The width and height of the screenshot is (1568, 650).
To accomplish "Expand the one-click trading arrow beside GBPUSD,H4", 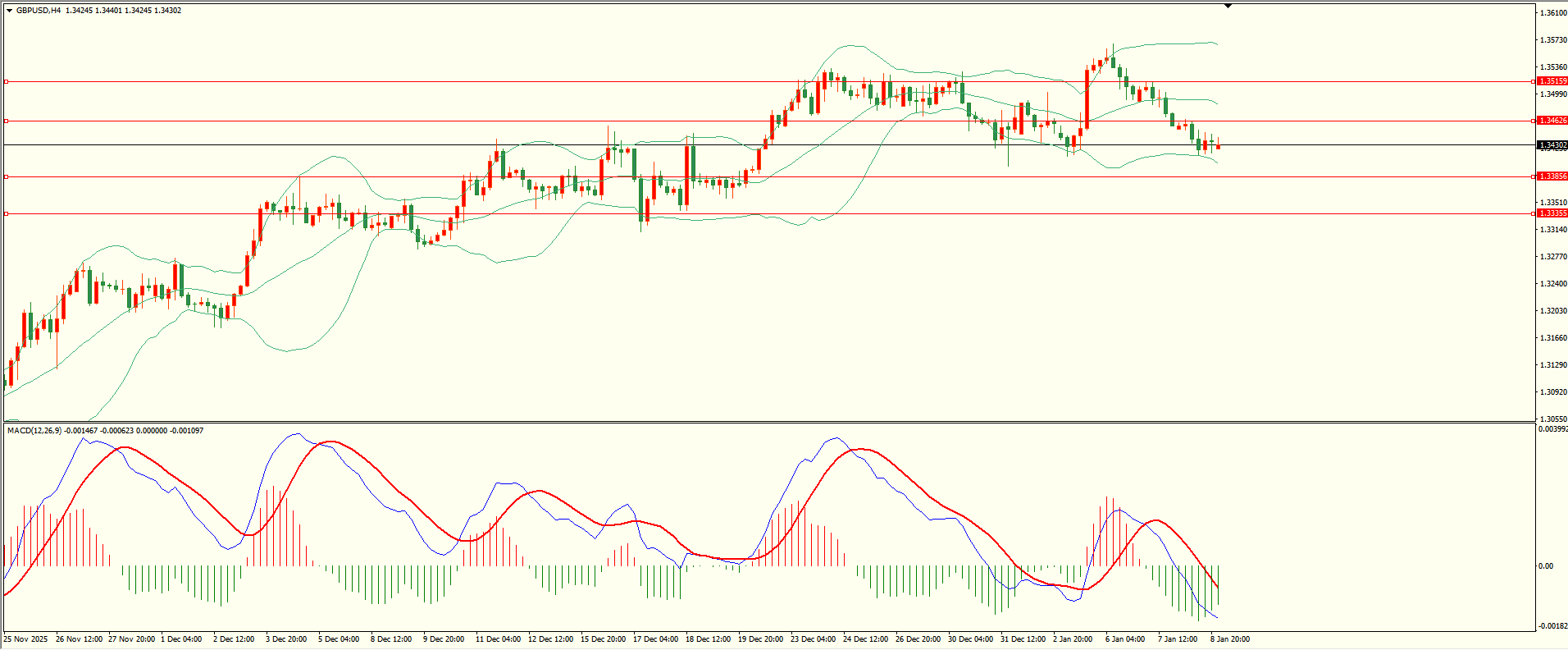I will [x=9, y=11].
